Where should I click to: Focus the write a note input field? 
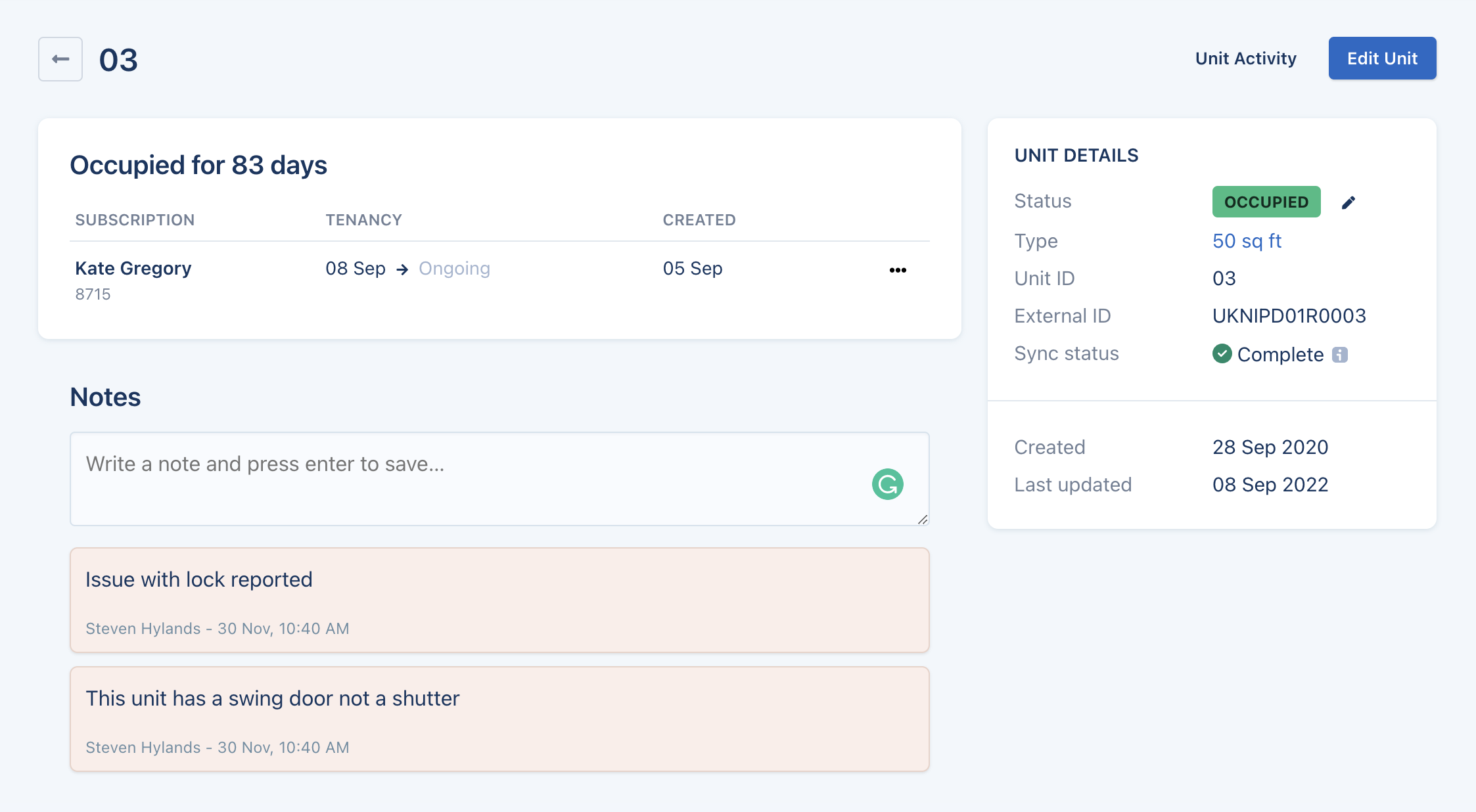[x=460, y=478]
